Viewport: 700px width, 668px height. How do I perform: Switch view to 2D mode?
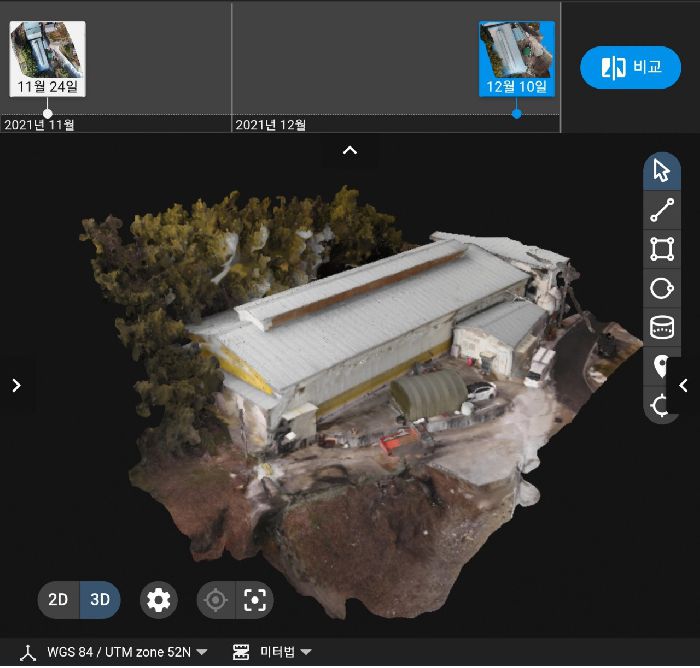click(59, 600)
